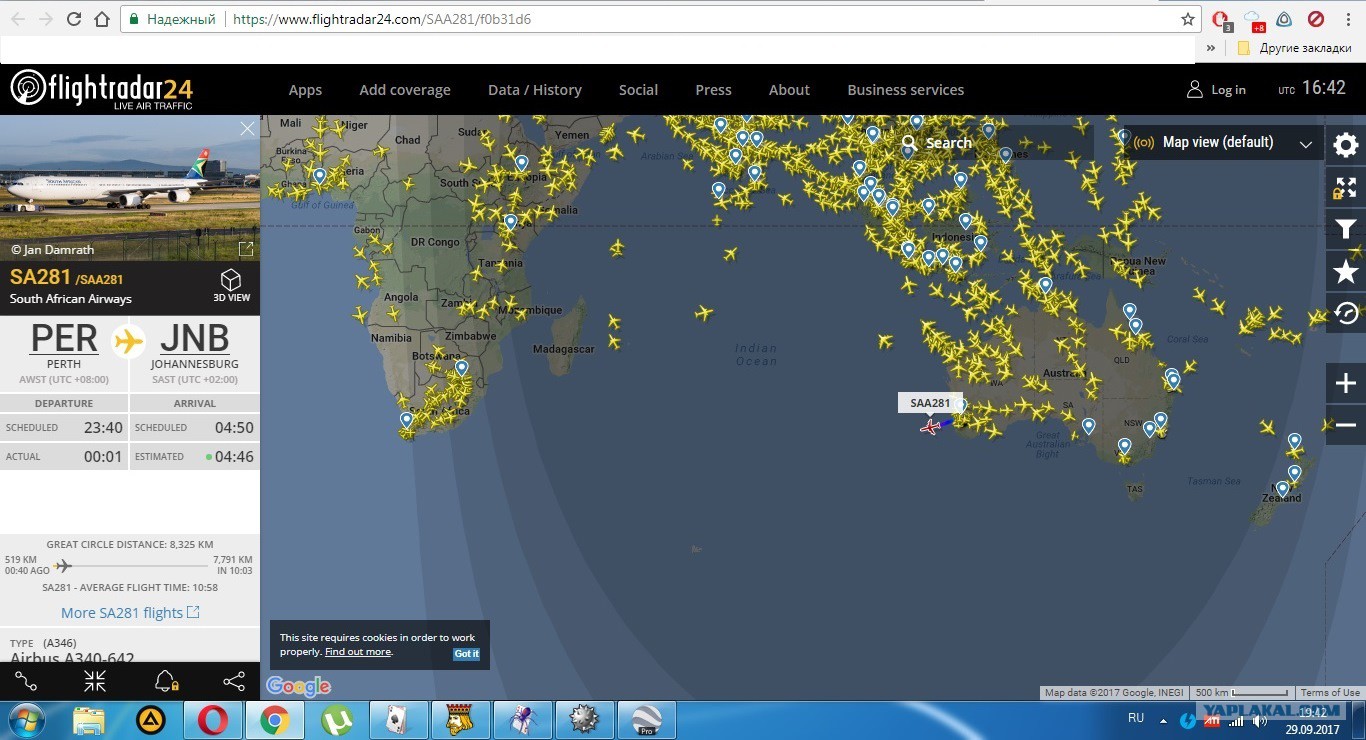Accept cookies with Got it button
1366x740 pixels.
pyautogui.click(x=467, y=653)
